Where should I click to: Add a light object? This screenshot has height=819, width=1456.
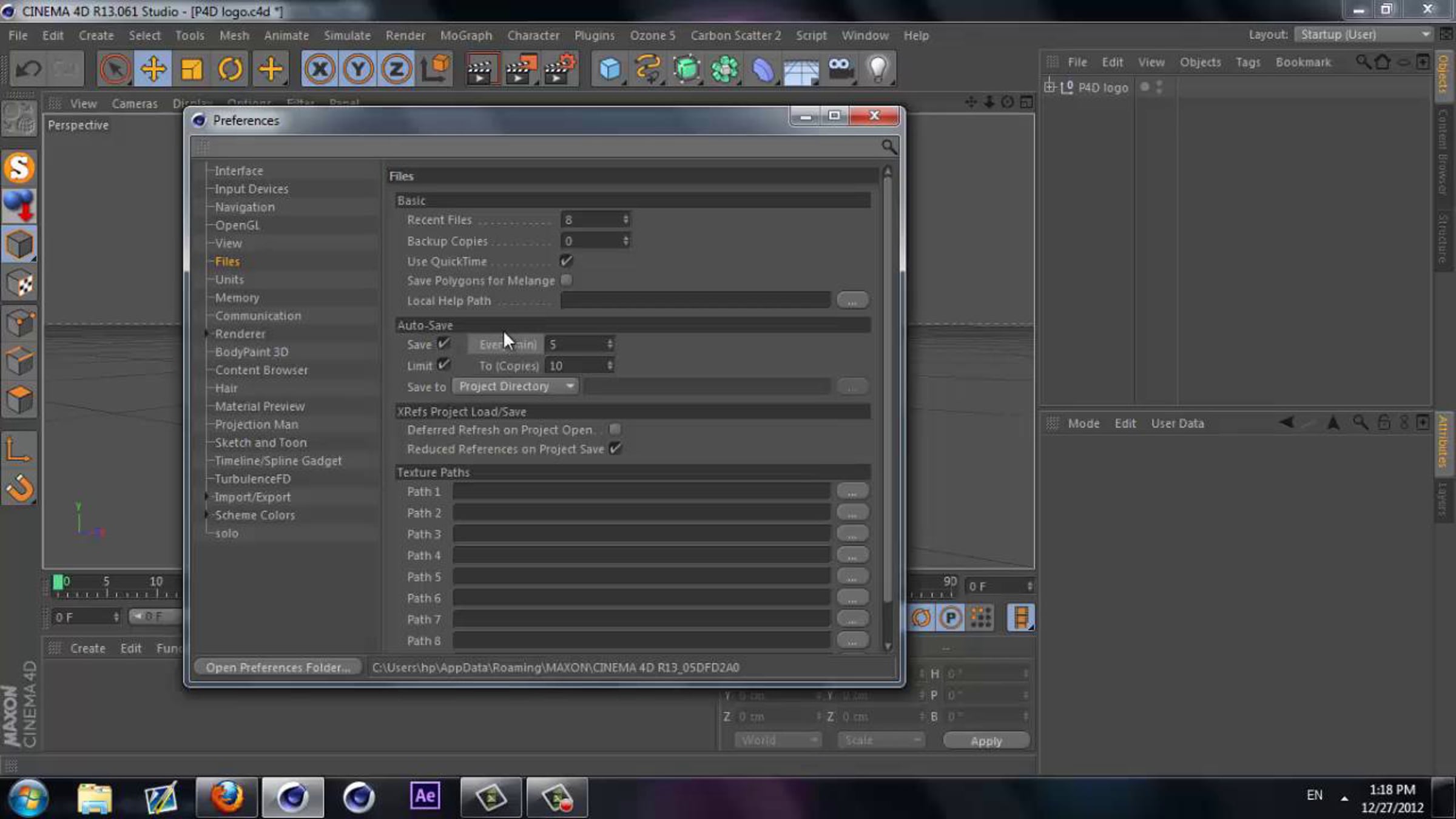[878, 69]
